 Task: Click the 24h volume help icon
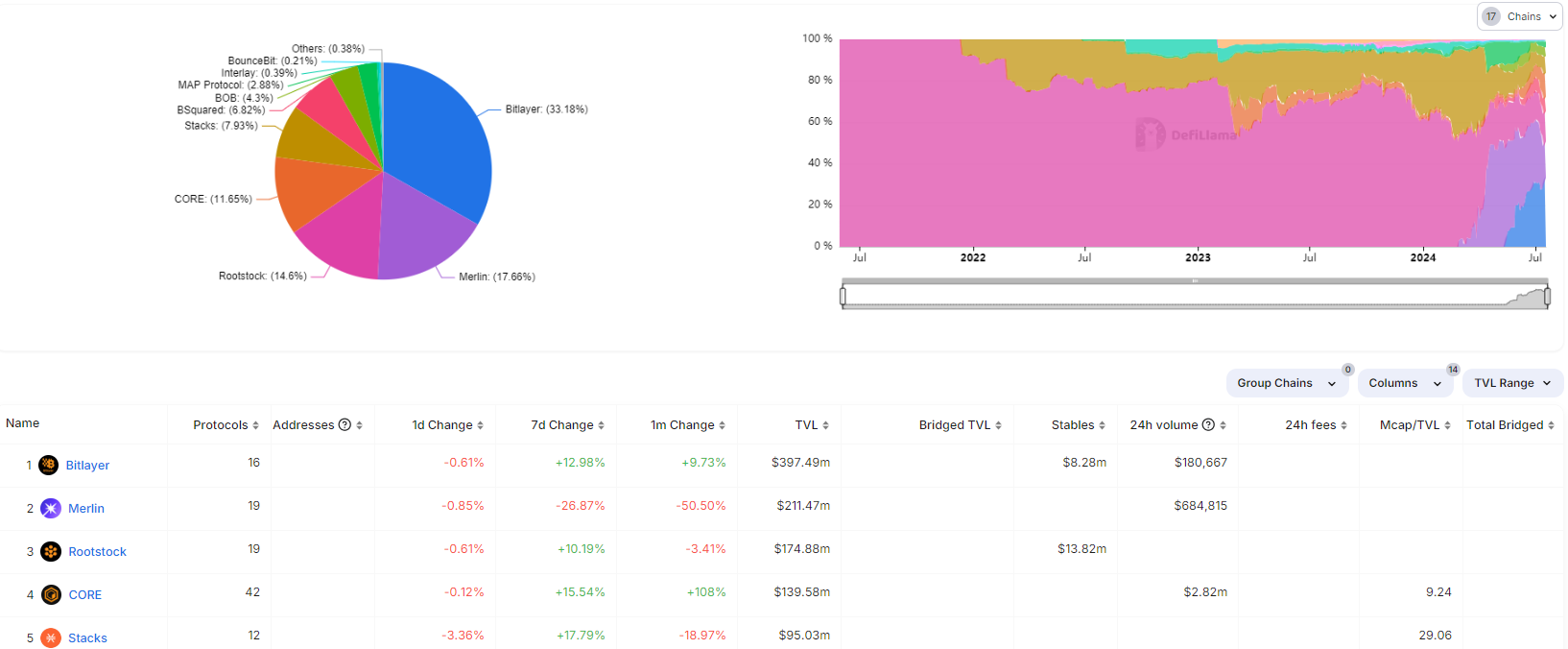(x=1208, y=424)
